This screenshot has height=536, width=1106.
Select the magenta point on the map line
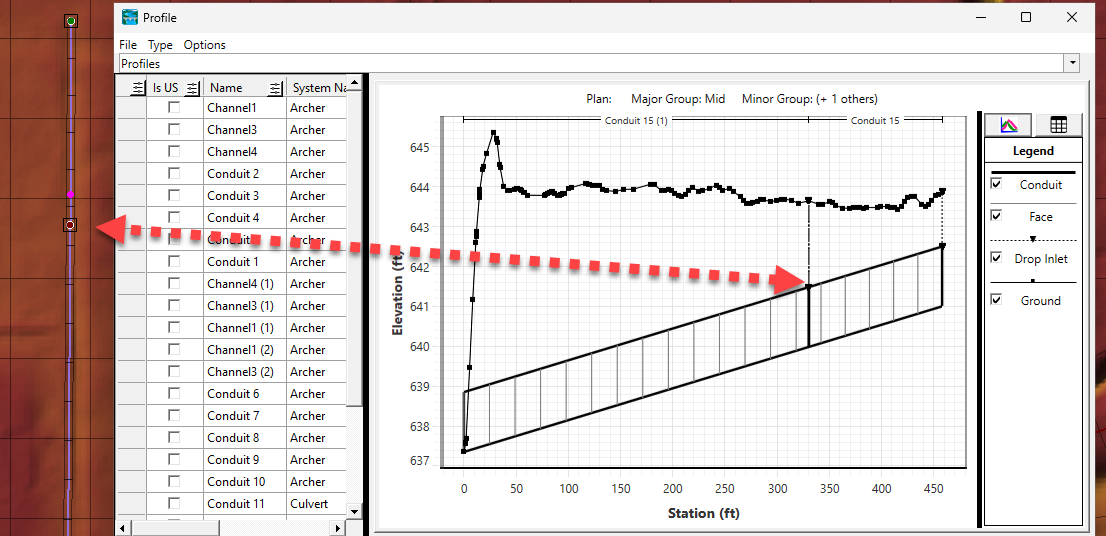click(70, 194)
